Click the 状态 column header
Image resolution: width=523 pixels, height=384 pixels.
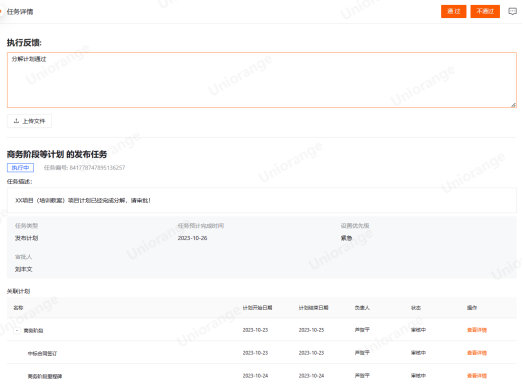pyautogui.click(x=416, y=308)
